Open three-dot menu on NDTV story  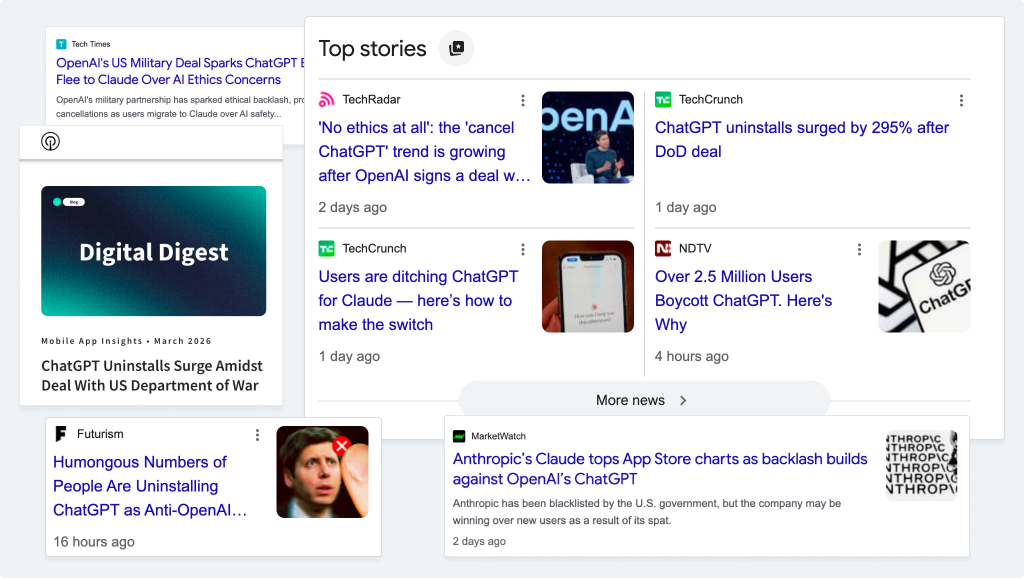point(859,249)
